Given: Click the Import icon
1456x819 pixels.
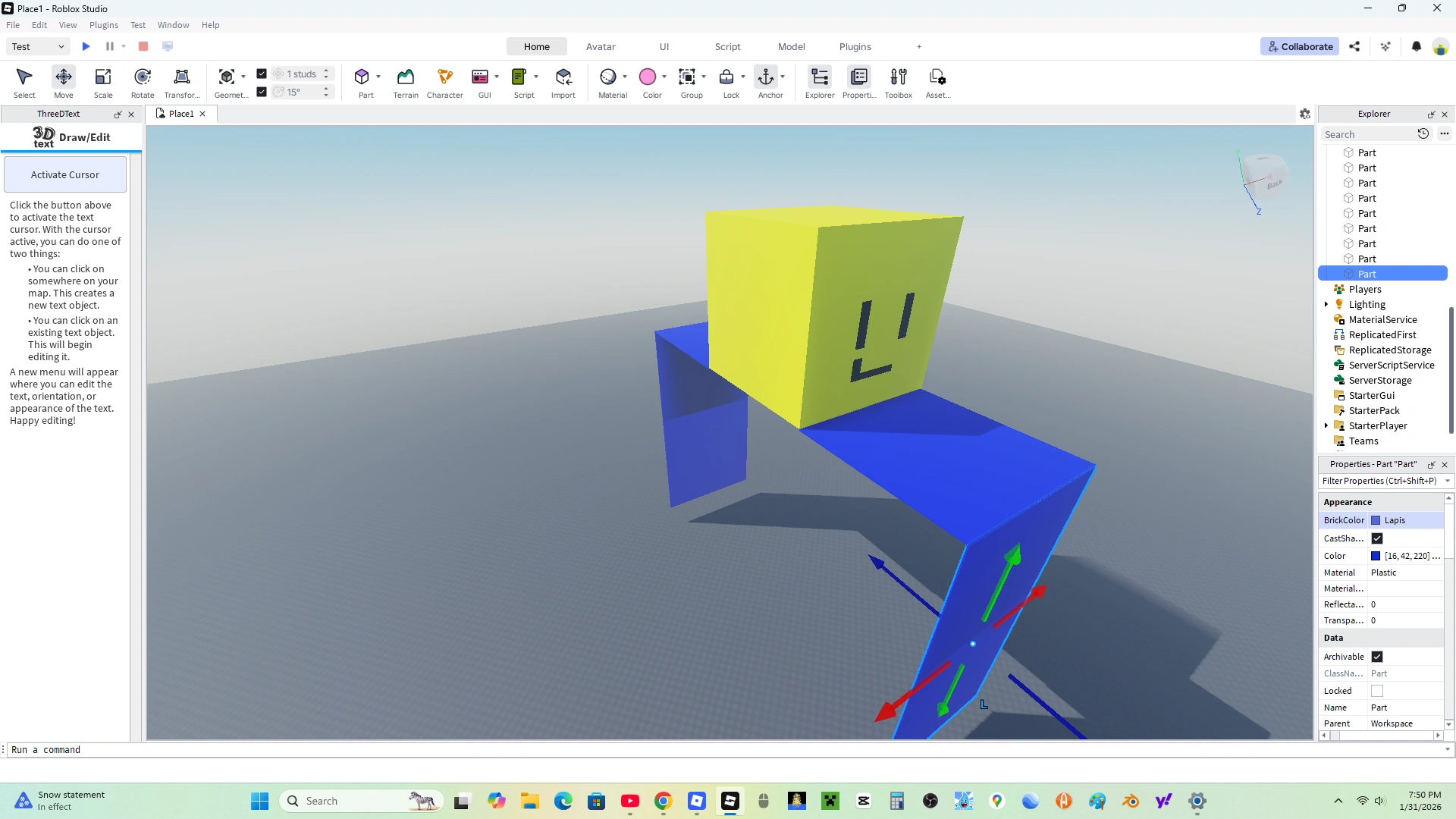Looking at the screenshot, I should pyautogui.click(x=563, y=77).
